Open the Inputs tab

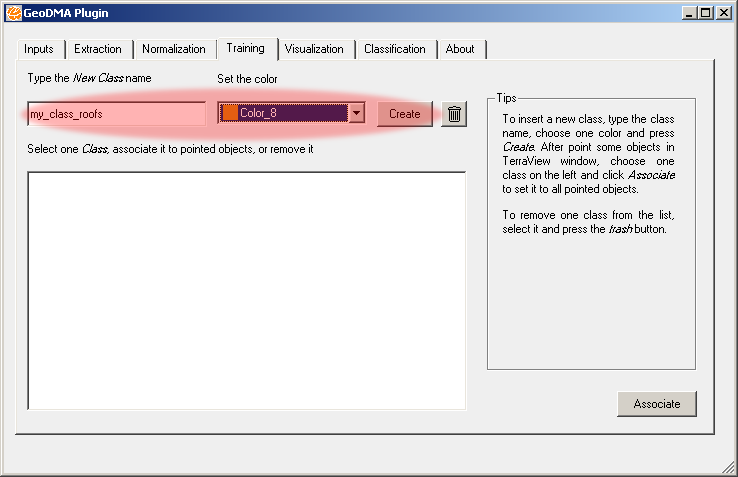coord(39,49)
